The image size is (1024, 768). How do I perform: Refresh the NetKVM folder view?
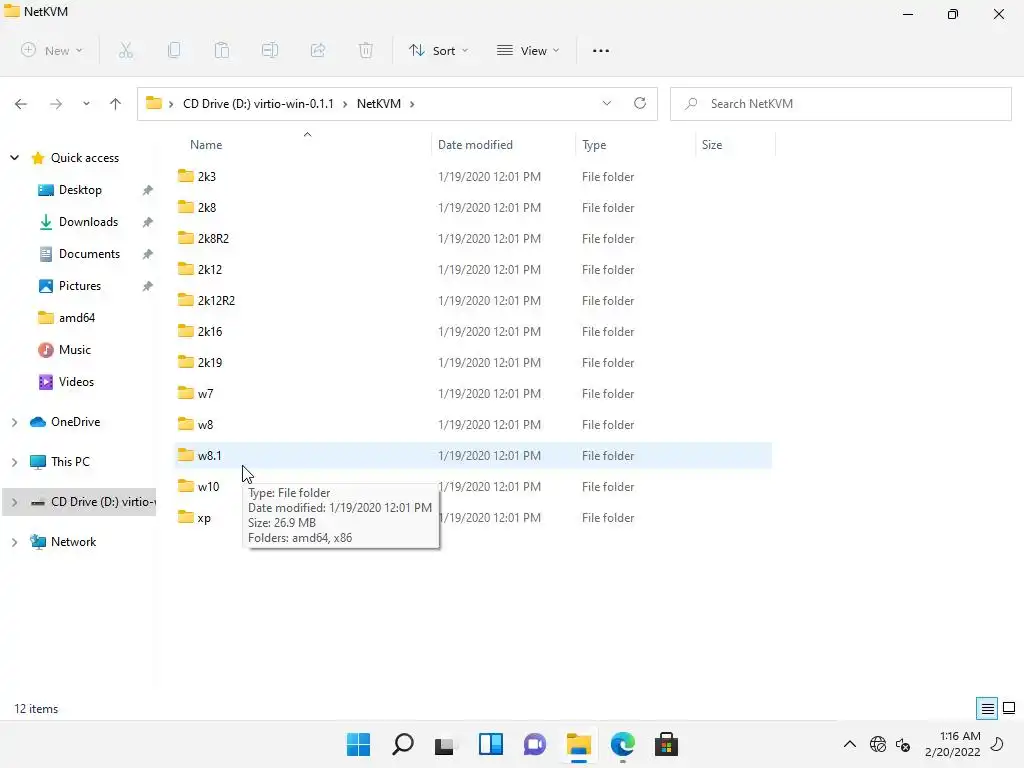tap(640, 103)
